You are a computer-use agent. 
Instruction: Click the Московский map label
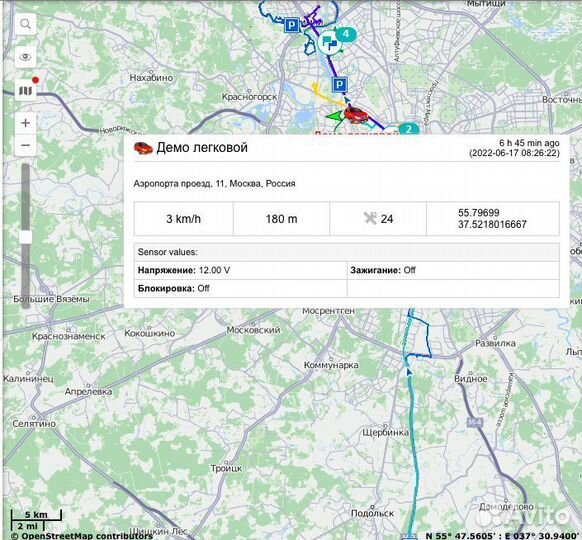(x=254, y=330)
